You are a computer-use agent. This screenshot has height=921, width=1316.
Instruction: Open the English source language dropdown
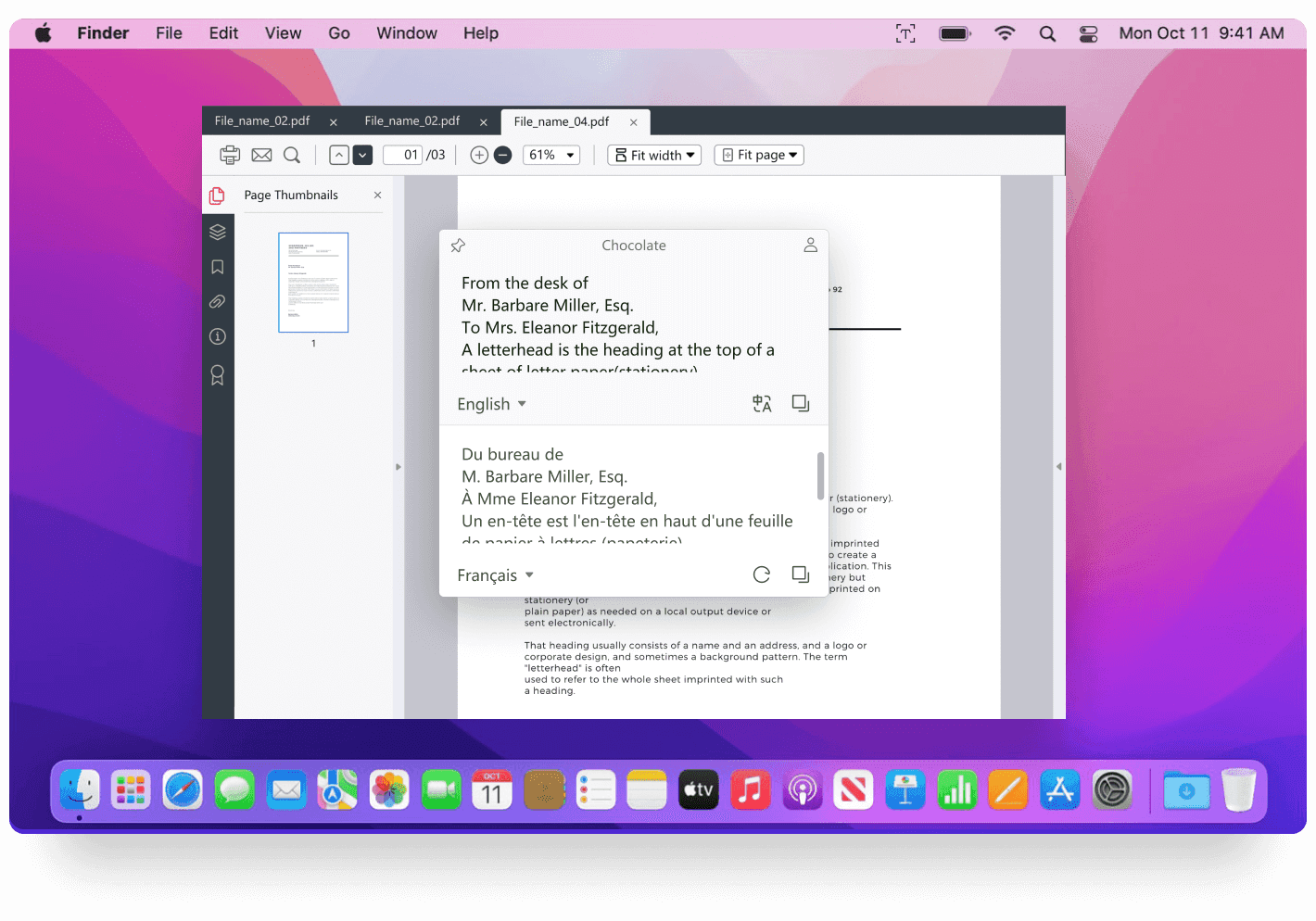point(491,404)
